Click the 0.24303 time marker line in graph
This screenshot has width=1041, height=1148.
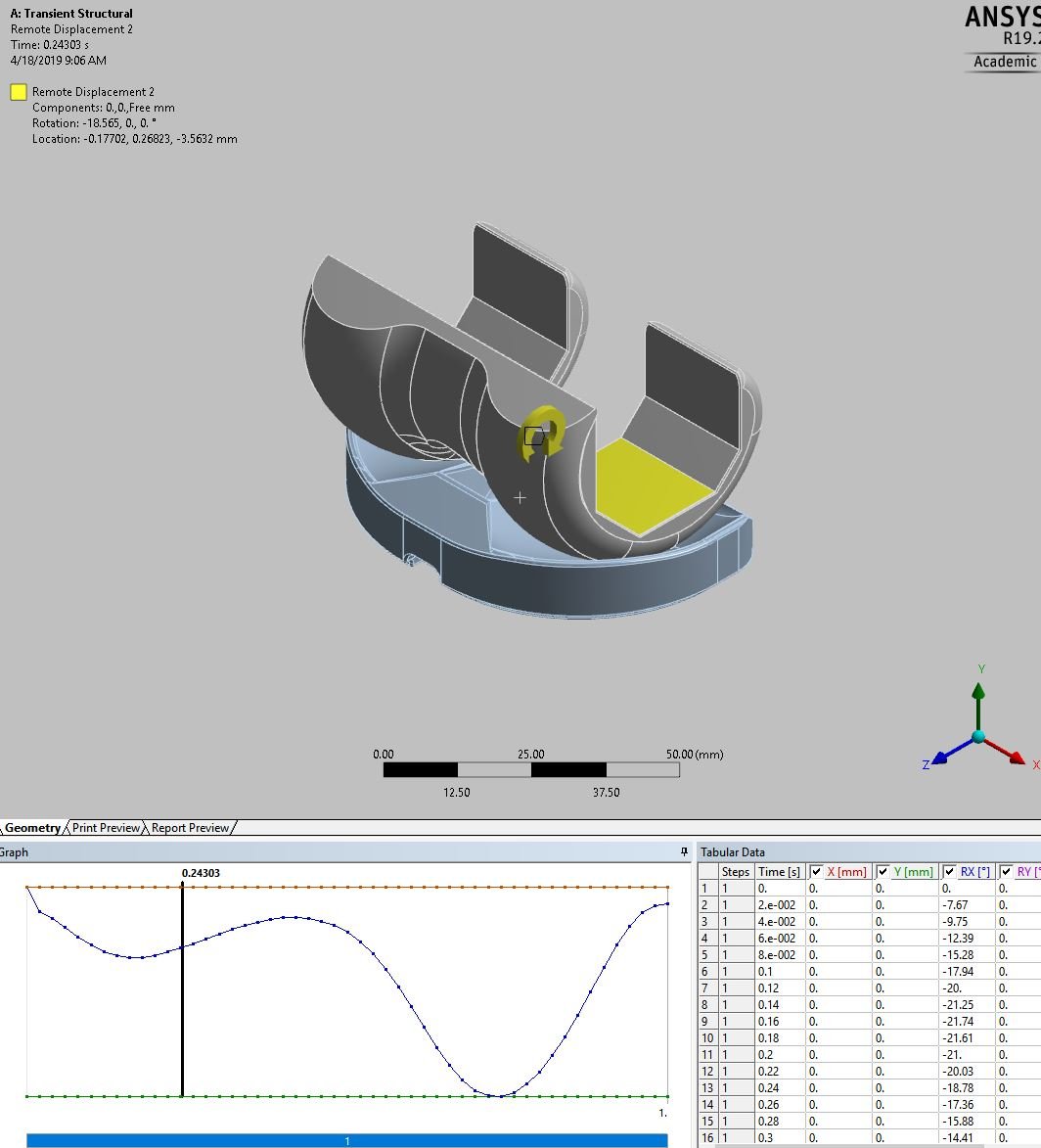[x=182, y=988]
